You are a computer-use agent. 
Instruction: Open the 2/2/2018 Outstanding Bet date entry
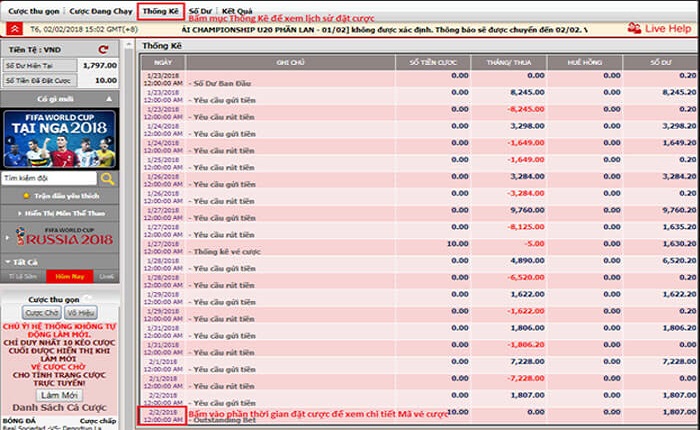(x=160, y=415)
